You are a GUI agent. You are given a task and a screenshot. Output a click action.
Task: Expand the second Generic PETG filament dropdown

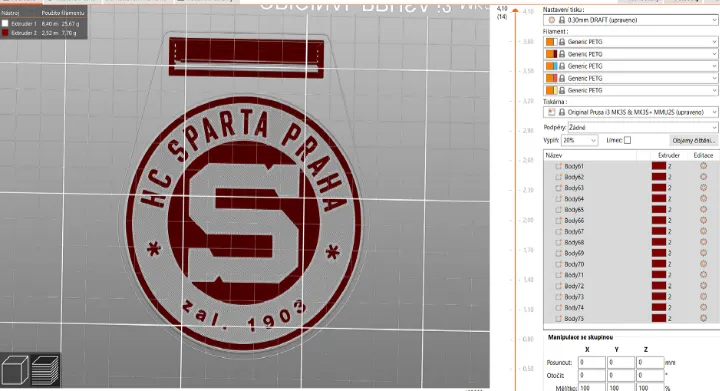[x=714, y=54]
